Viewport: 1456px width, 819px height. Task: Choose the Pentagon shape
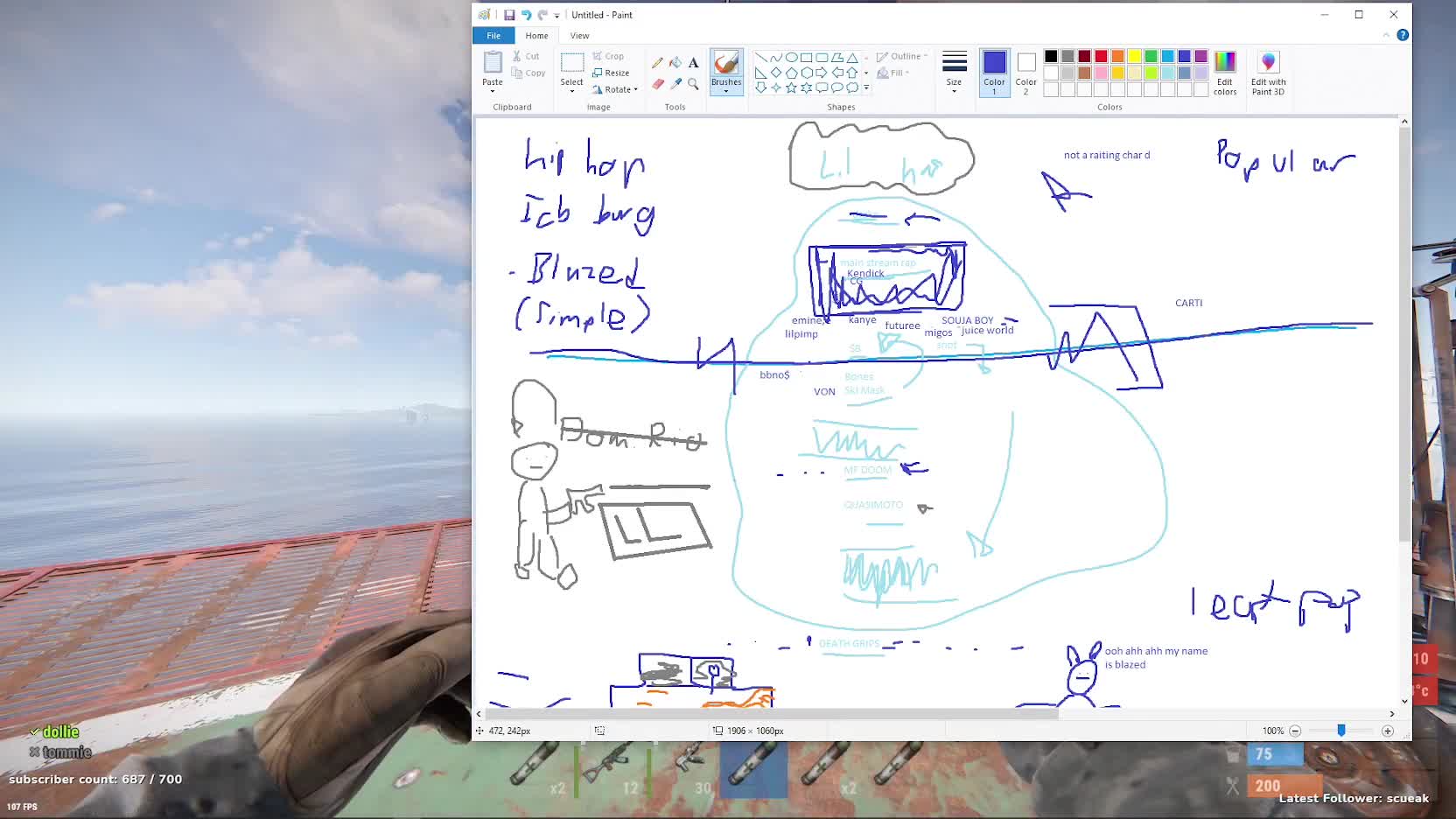(791, 73)
